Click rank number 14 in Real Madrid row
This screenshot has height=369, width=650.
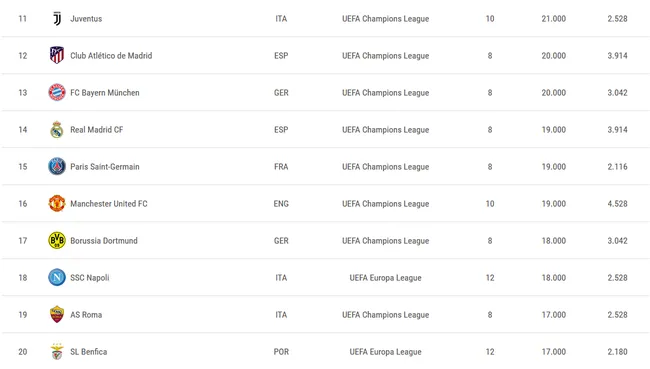pos(23,129)
